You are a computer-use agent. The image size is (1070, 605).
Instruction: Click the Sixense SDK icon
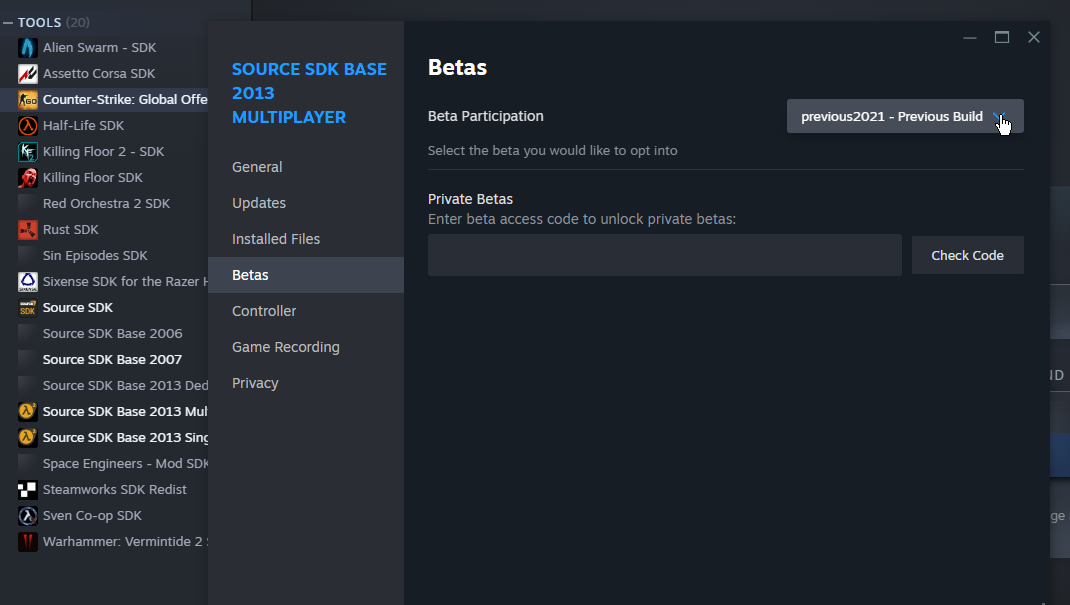coord(27,282)
